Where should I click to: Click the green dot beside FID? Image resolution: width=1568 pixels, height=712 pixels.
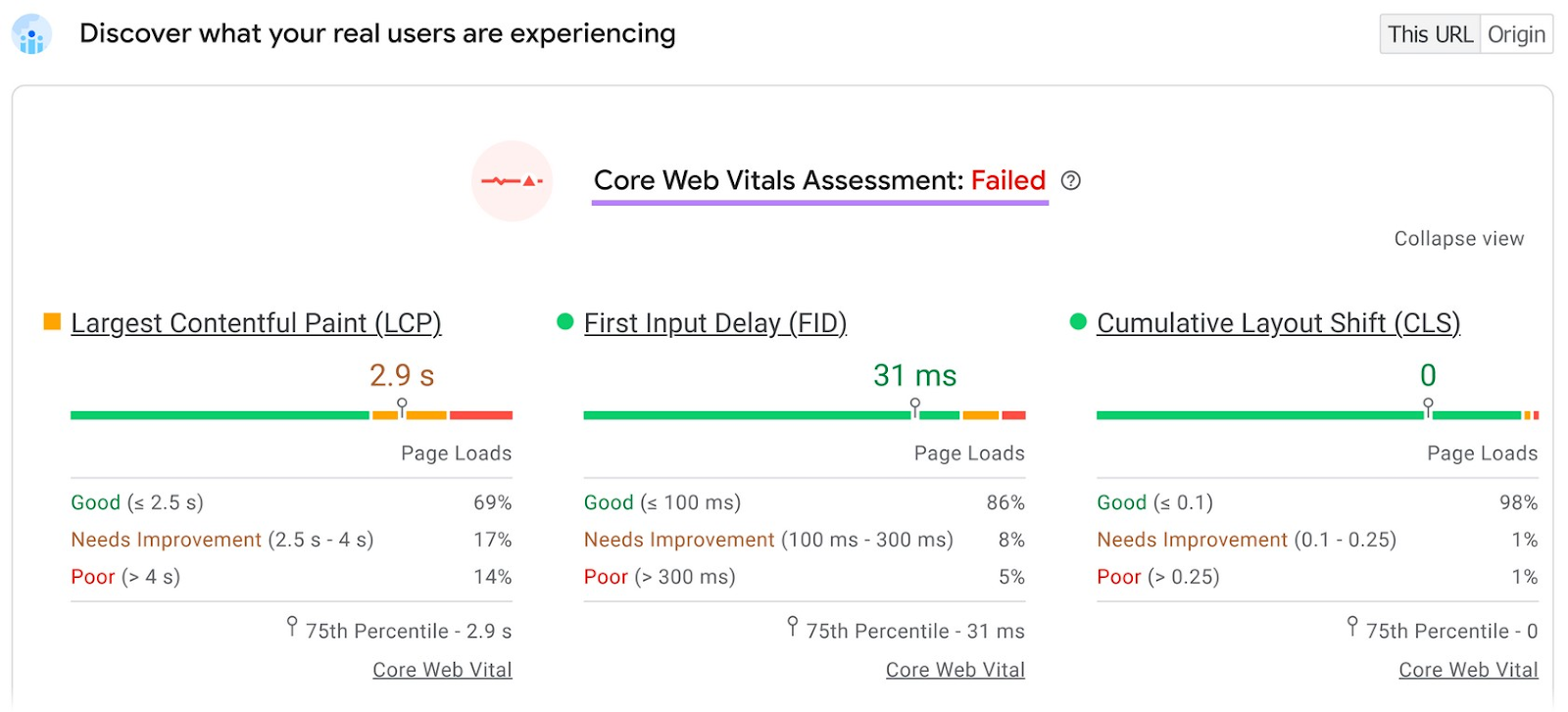coord(564,321)
